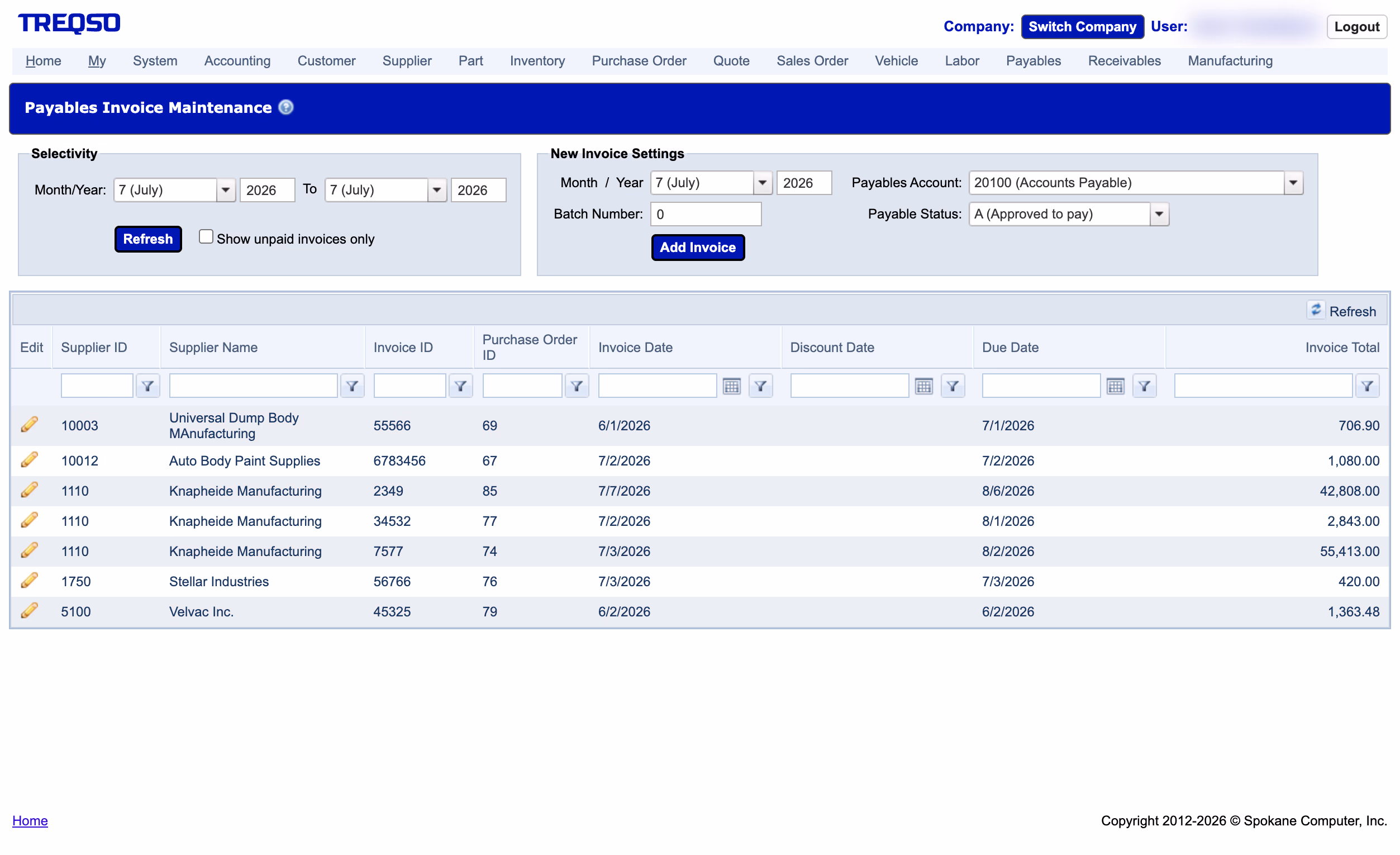Open the Due Date filter menu
Image resolution: width=1400 pixels, height=855 pixels.
(x=1145, y=386)
